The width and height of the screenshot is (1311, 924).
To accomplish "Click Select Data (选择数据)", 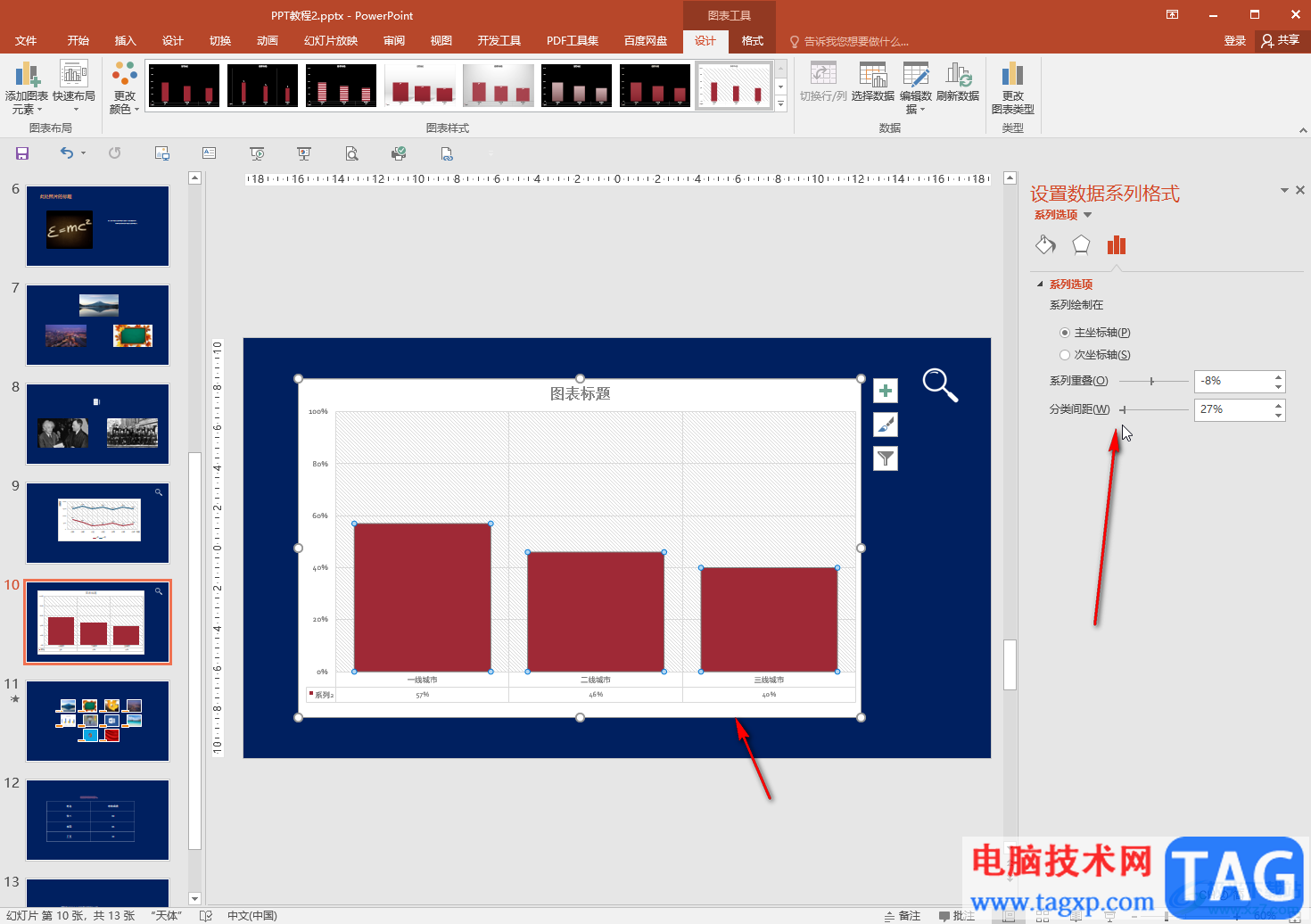I will click(x=872, y=82).
